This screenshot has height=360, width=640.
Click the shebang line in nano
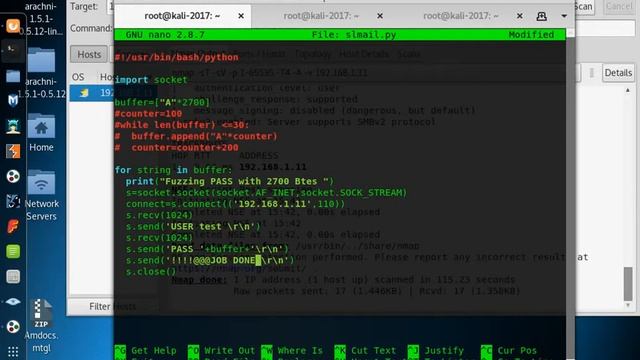pos(176,57)
